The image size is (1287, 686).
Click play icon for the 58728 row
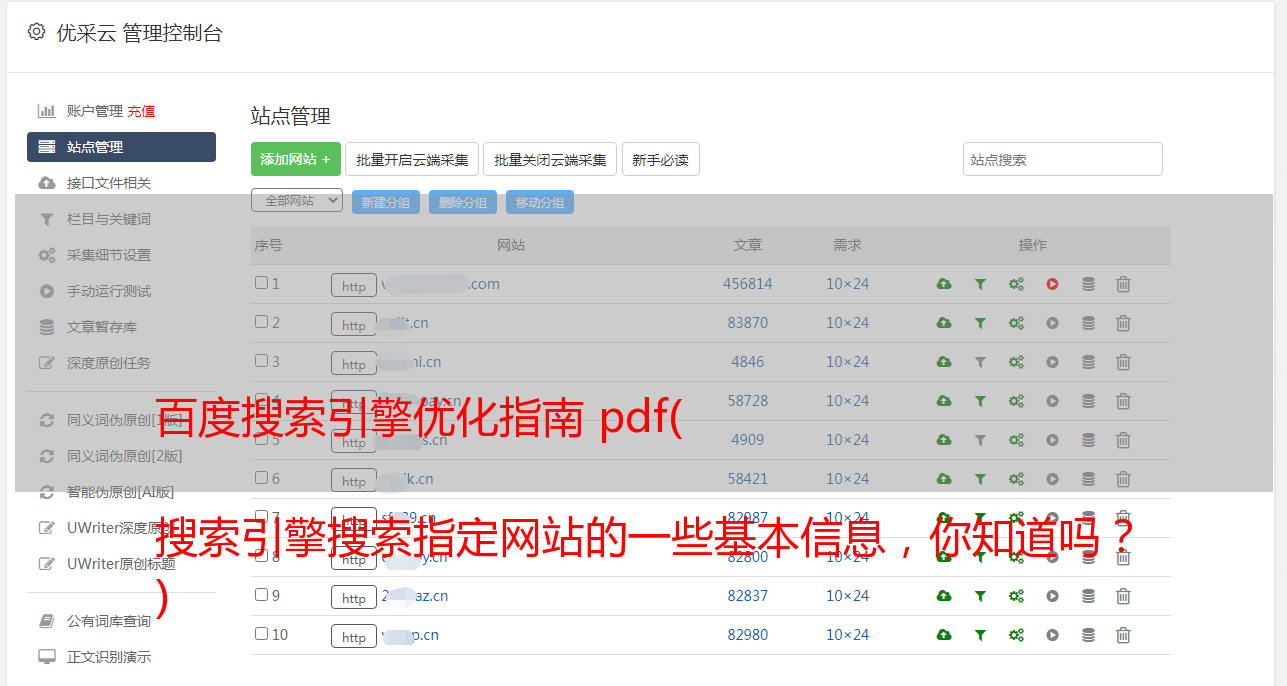pyautogui.click(x=1052, y=401)
